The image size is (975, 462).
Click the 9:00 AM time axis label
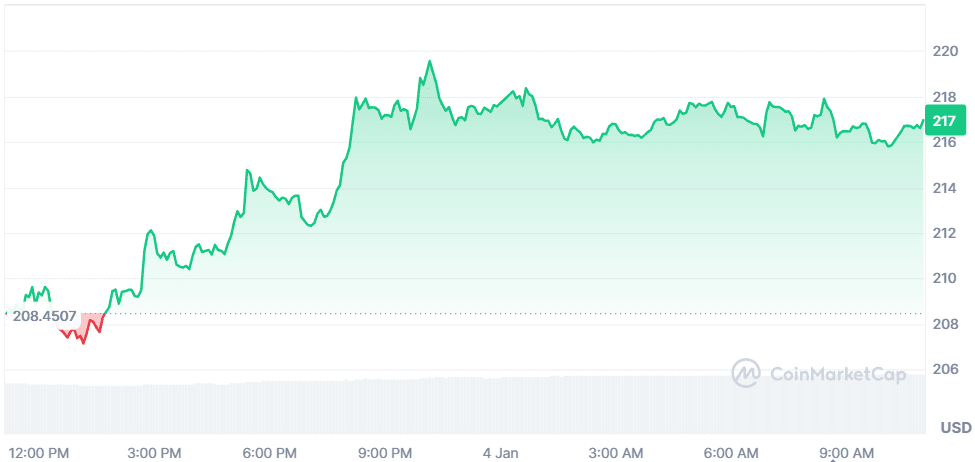point(846,452)
